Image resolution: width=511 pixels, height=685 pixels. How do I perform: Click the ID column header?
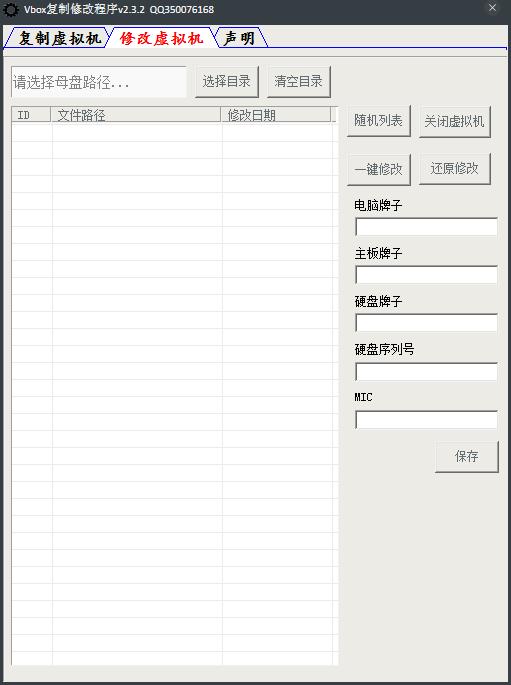pos(31,115)
